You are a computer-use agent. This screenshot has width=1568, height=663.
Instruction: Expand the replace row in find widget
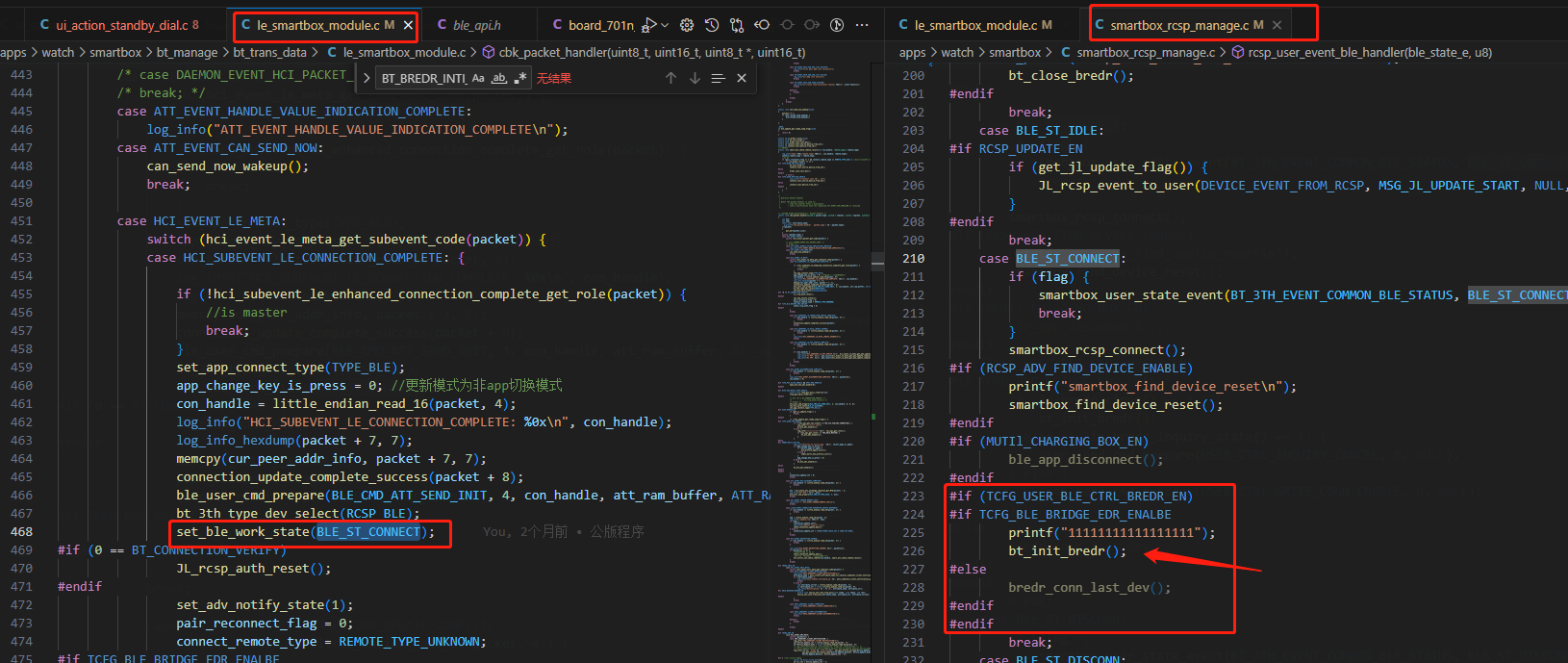tap(367, 78)
